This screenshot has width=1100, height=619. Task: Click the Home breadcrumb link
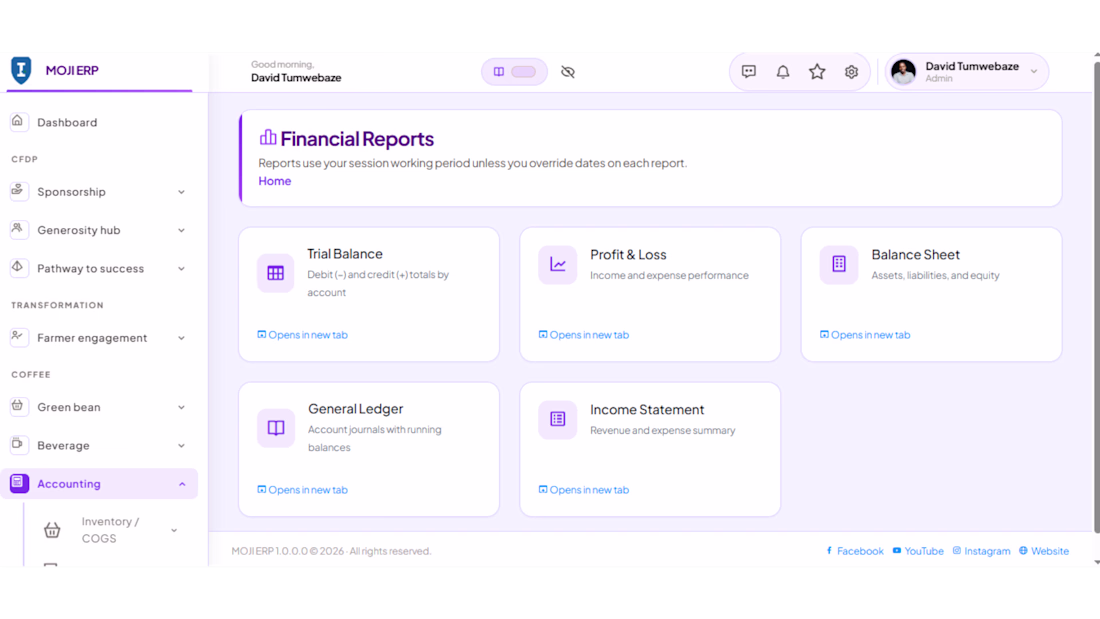(x=274, y=181)
